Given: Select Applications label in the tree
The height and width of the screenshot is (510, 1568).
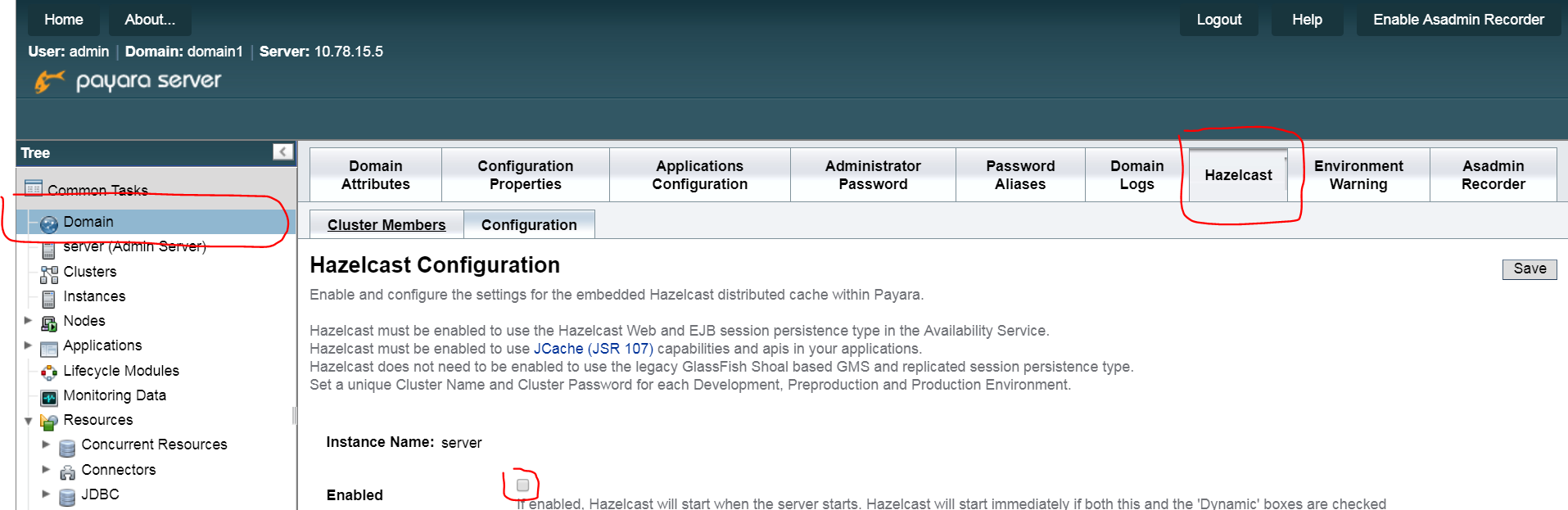Looking at the screenshot, I should (x=102, y=345).
